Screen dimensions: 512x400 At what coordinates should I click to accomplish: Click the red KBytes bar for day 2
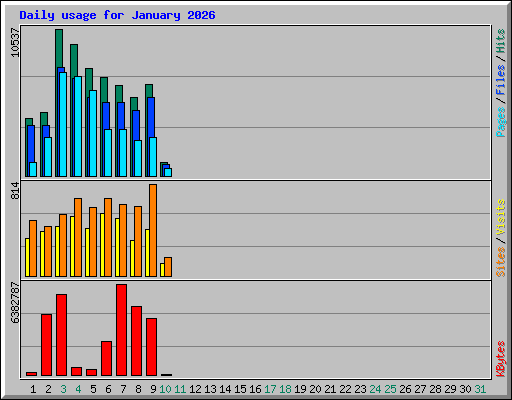[47, 345]
